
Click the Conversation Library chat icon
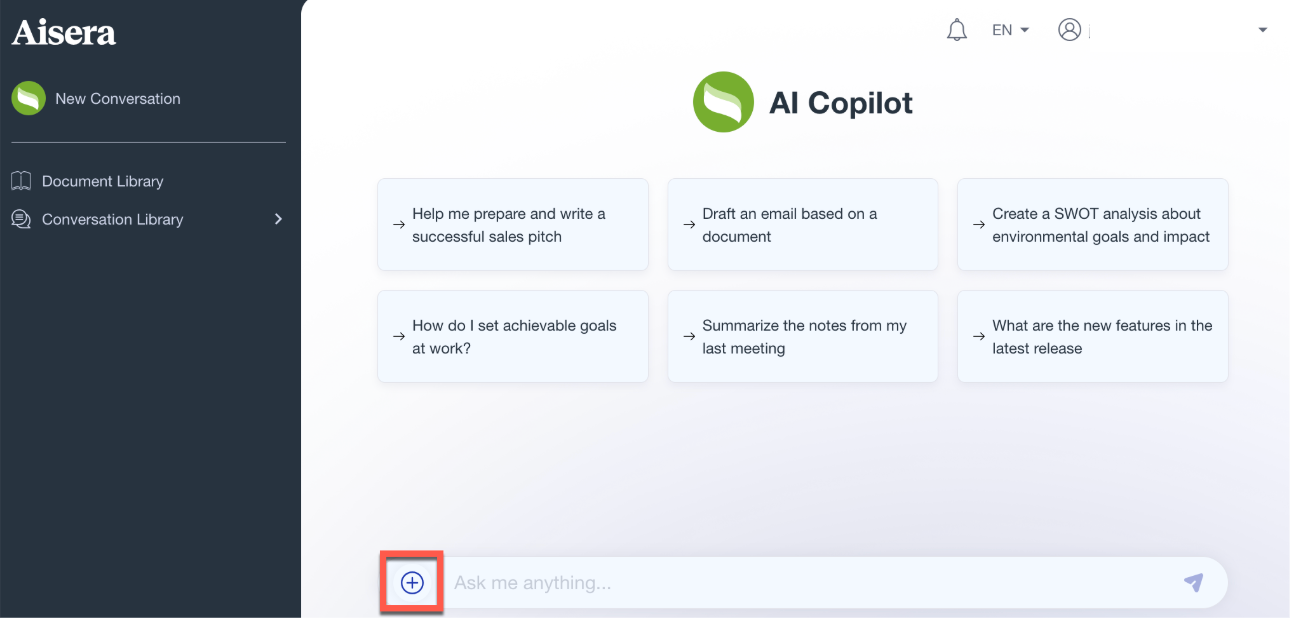pyautogui.click(x=21, y=219)
